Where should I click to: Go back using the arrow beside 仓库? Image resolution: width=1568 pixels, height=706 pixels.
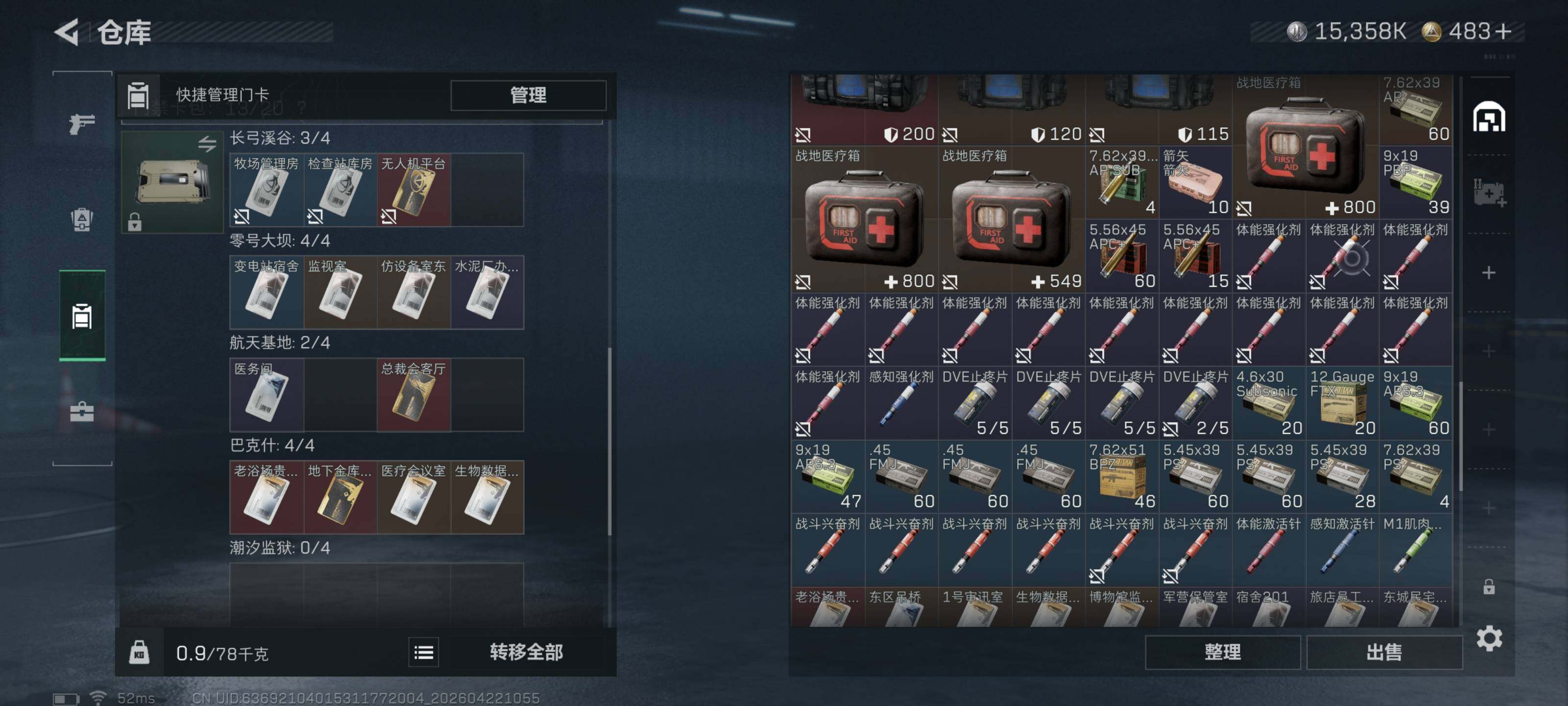pyautogui.click(x=67, y=32)
